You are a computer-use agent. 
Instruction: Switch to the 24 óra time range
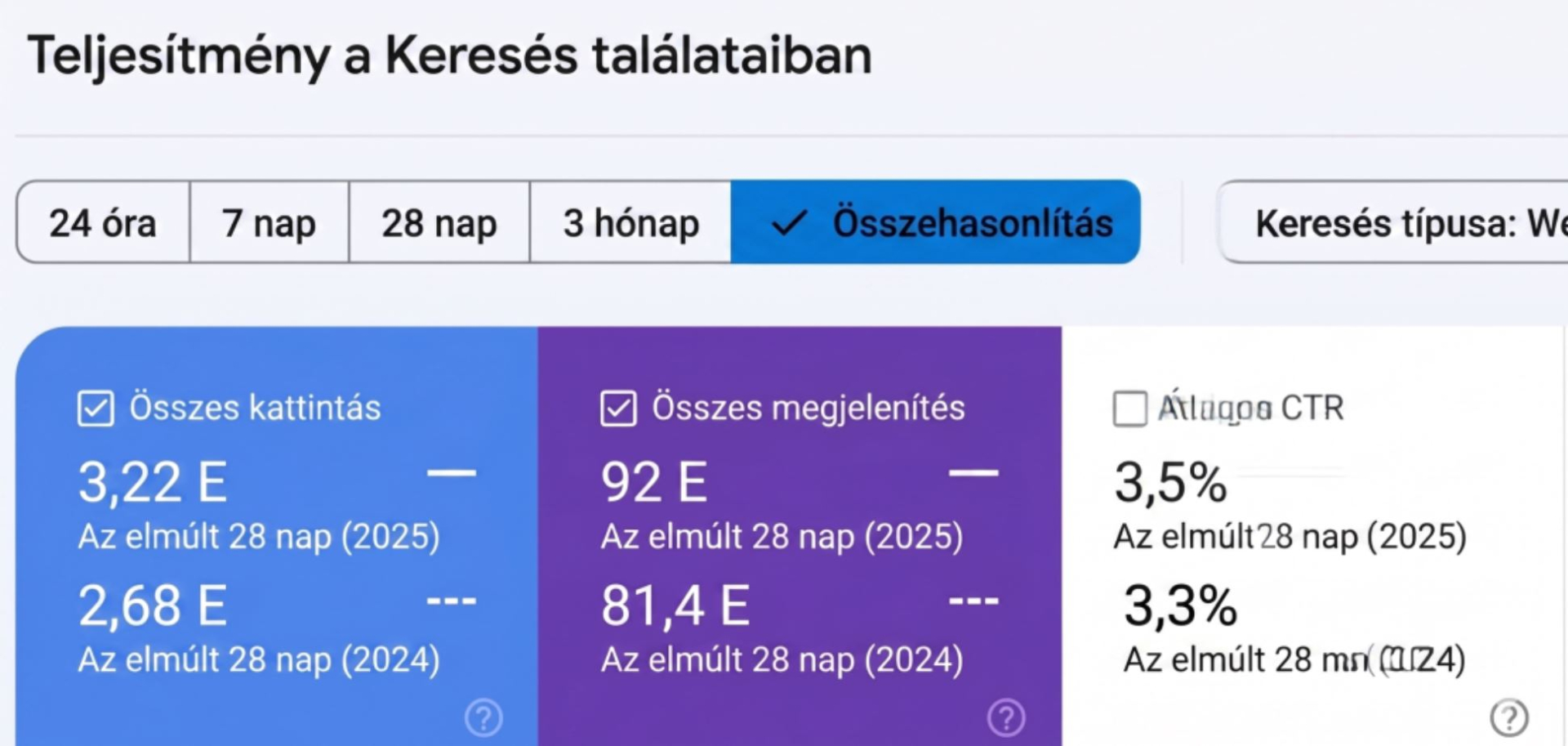[x=104, y=222]
